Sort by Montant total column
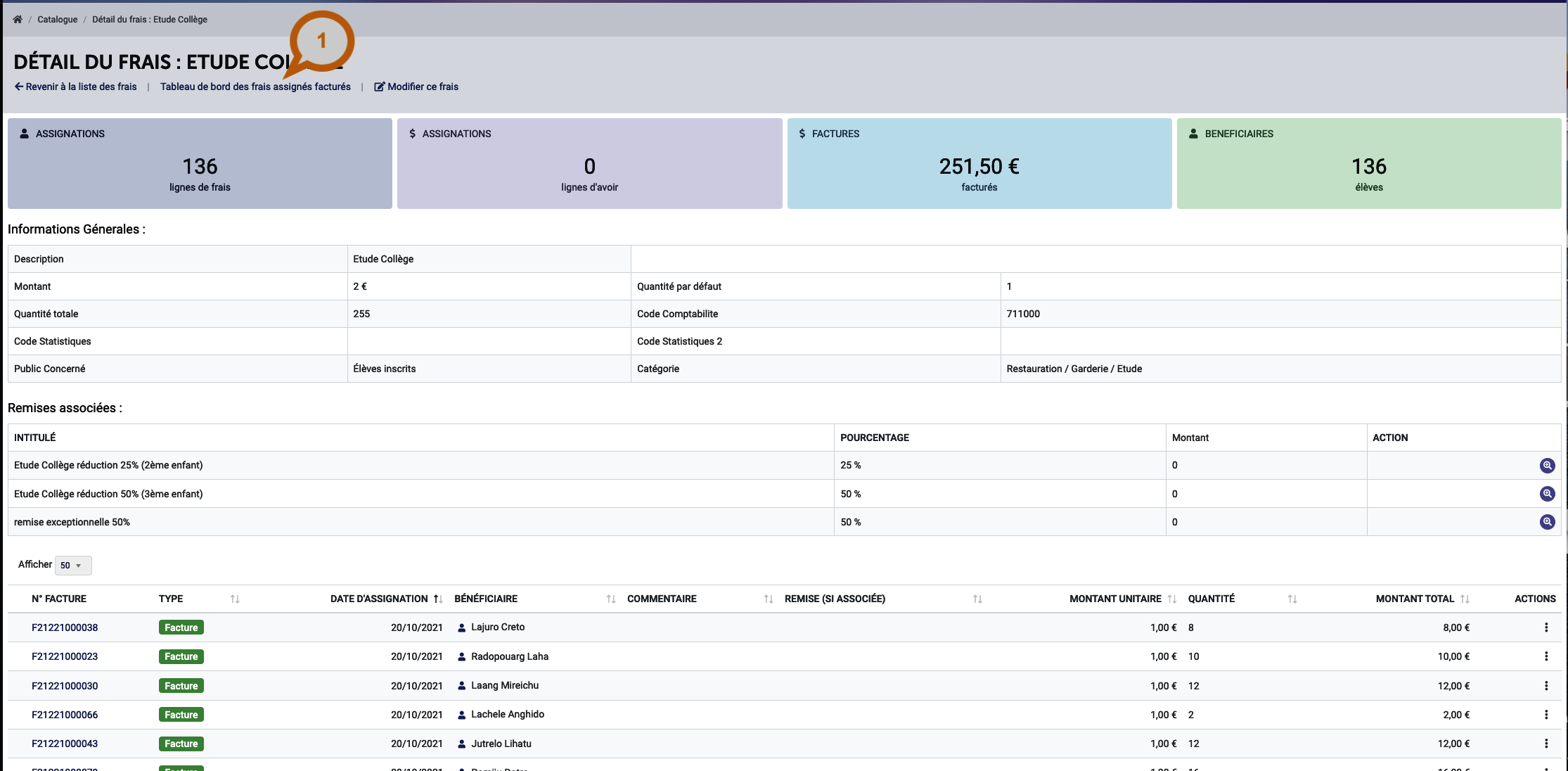This screenshot has height=771, width=1568. coord(1465,599)
